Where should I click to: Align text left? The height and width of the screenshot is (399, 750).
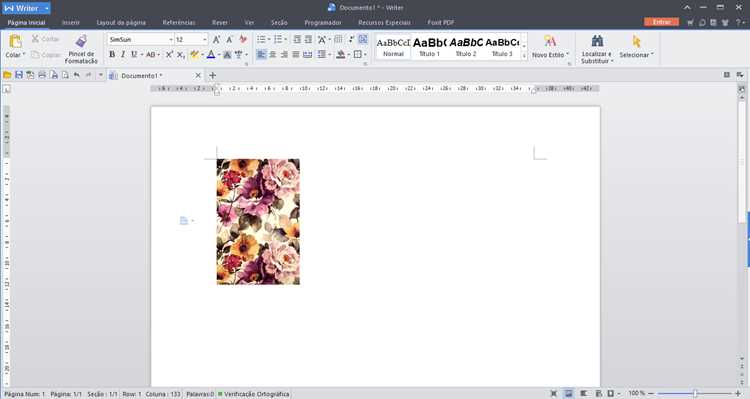[x=261, y=55]
